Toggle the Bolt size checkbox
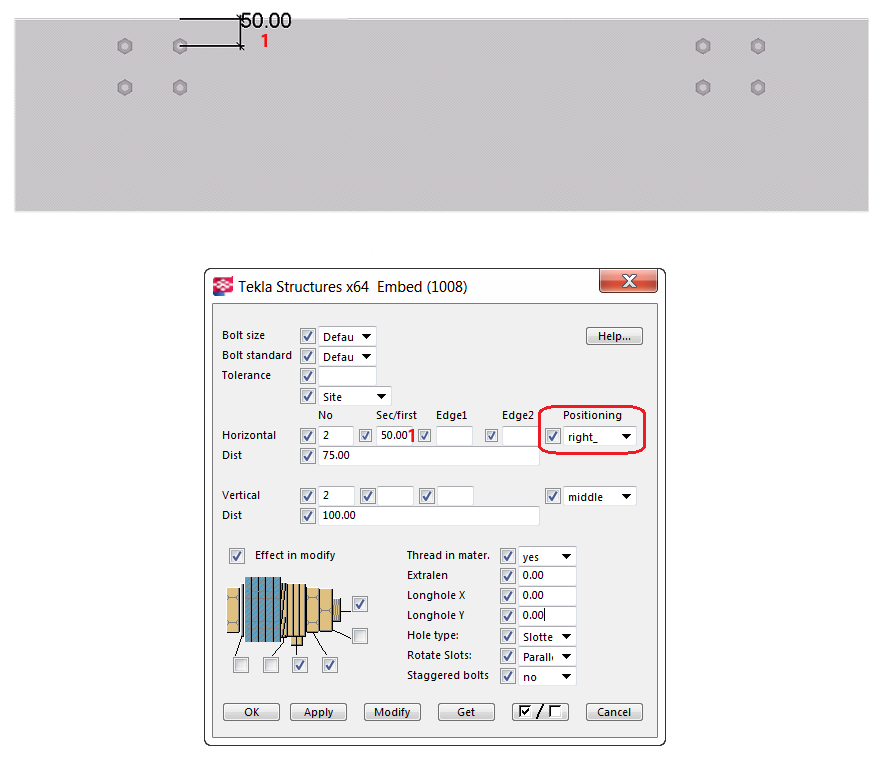This screenshot has width=884, height=758. coord(308,336)
